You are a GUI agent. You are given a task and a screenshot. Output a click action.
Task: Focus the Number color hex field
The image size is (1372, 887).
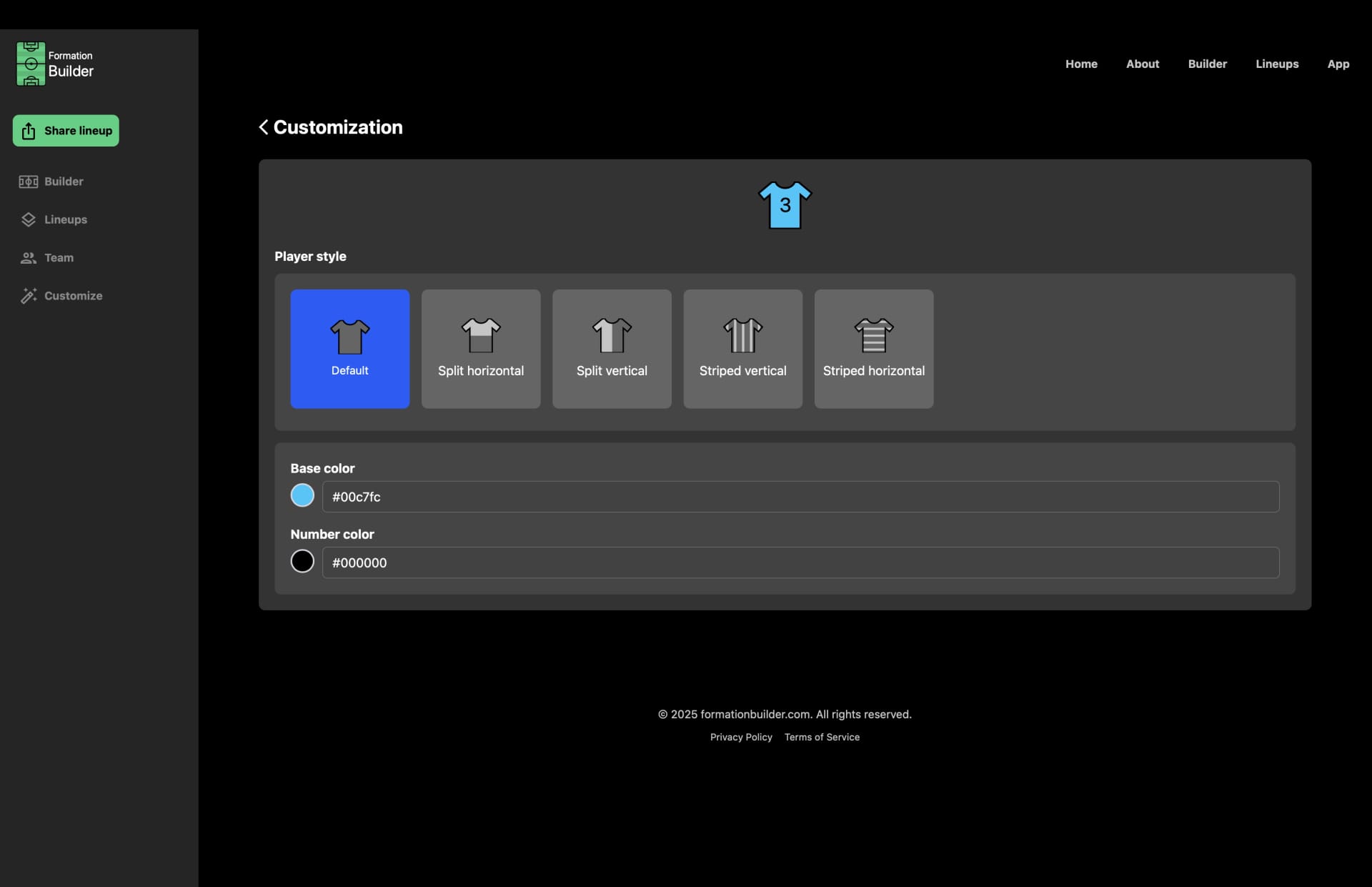(x=800, y=563)
